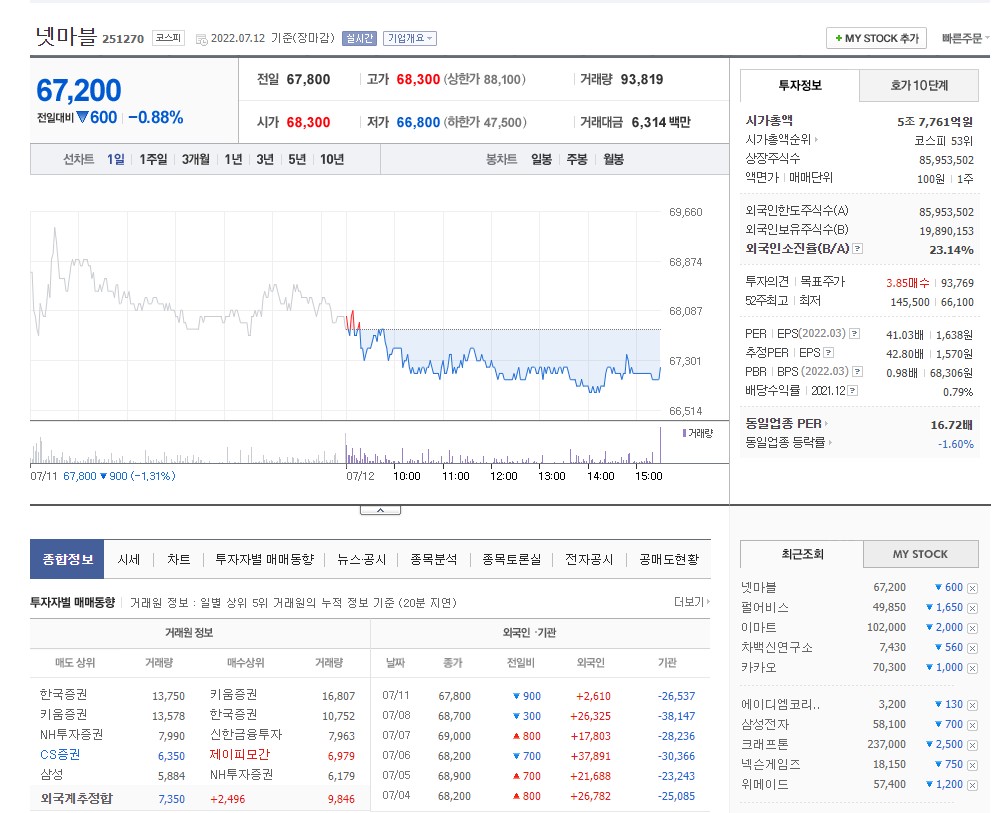Screen dimensions: 1007x813
Task: Select the 1년 line chart period
Action: coord(233,159)
